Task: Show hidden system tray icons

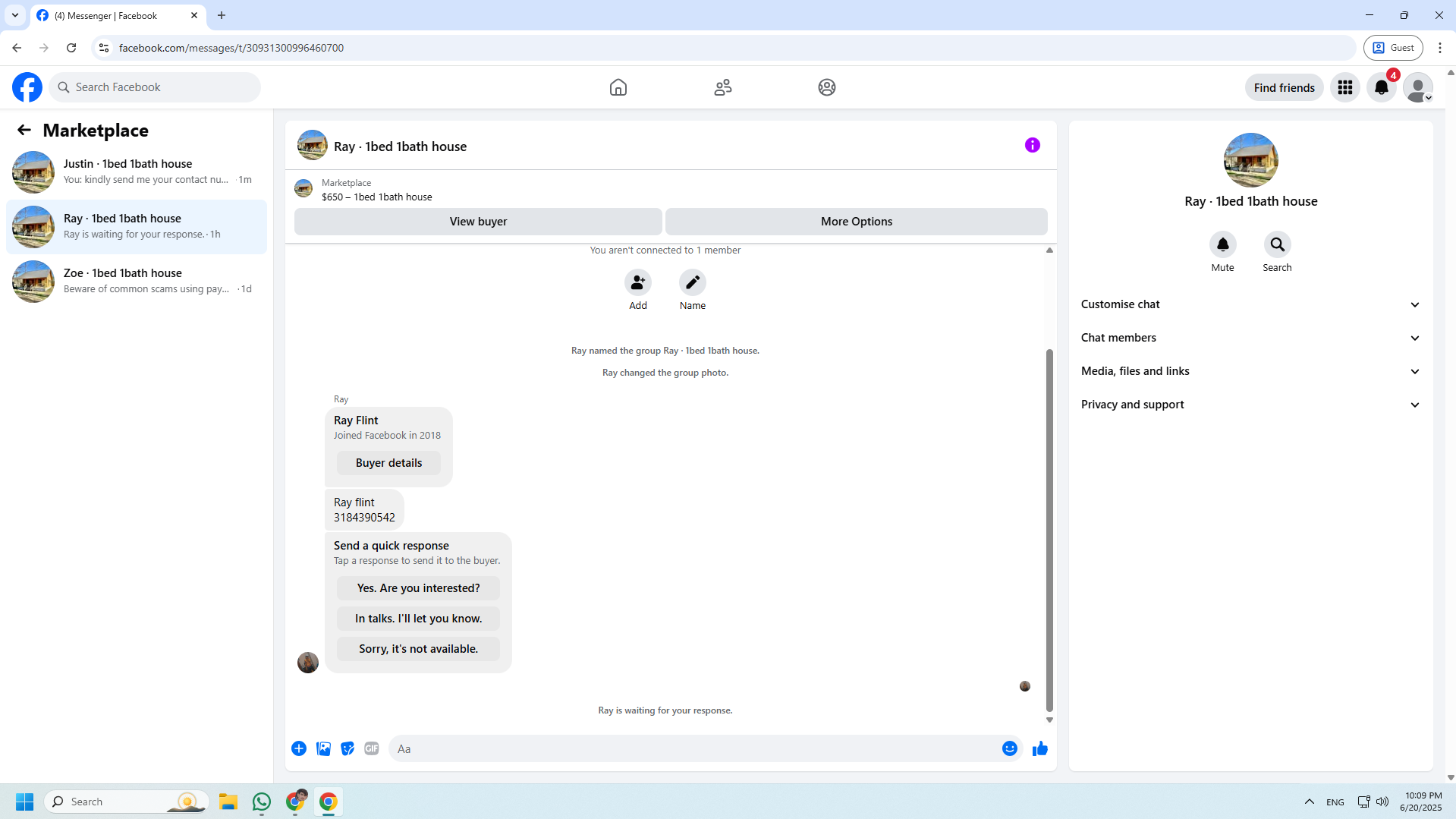Action: pyautogui.click(x=1309, y=802)
